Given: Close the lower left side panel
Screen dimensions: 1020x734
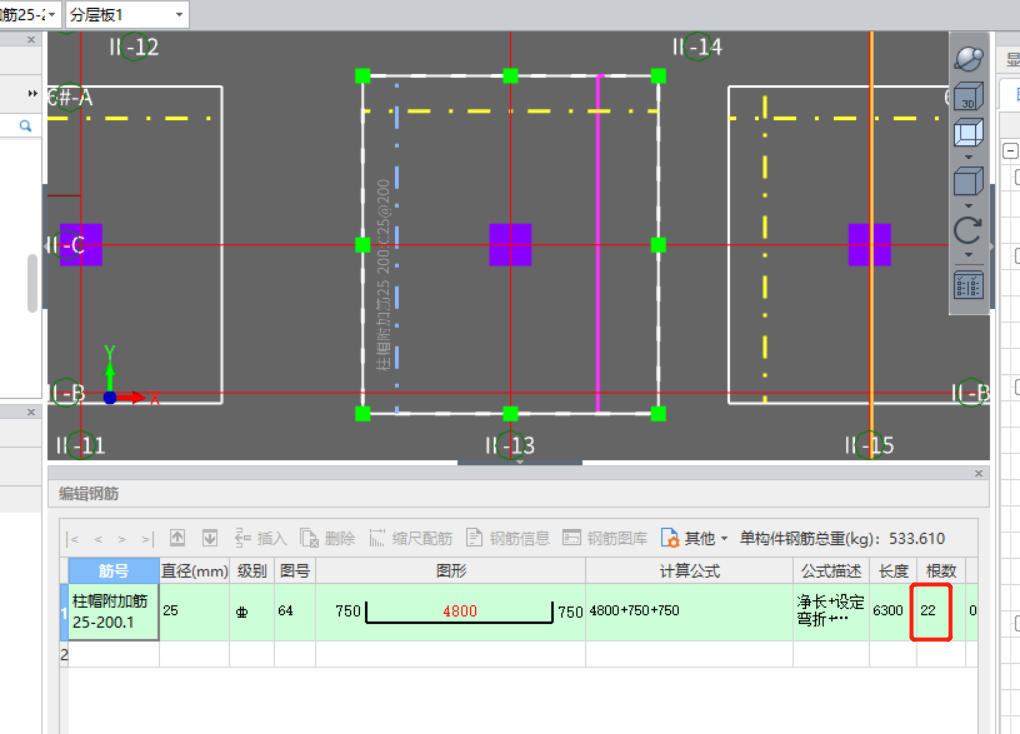Looking at the screenshot, I should [x=31, y=412].
